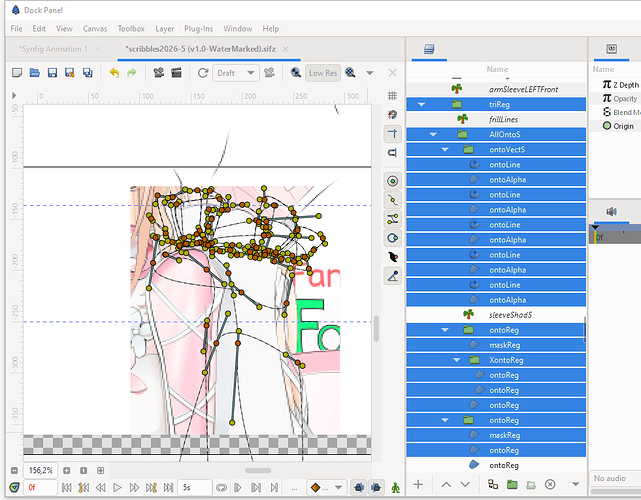Screen dimensions: 641x500
Task: Open the Canvas menu
Action: (x=95, y=29)
